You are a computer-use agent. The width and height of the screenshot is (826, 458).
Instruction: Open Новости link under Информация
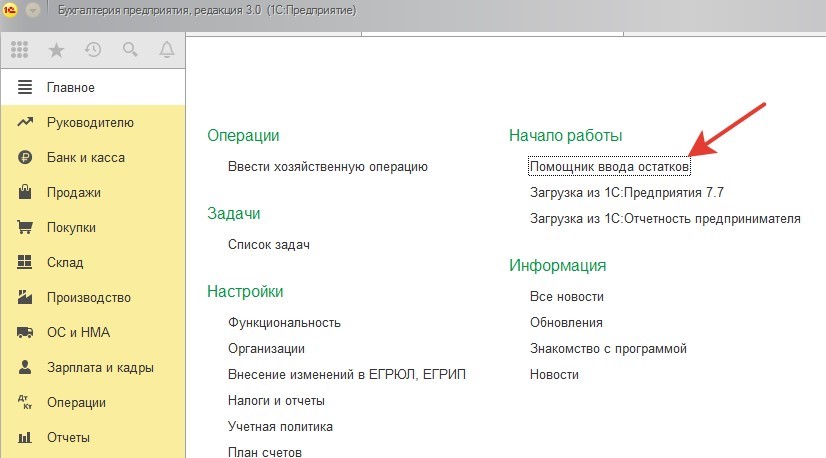(554, 375)
